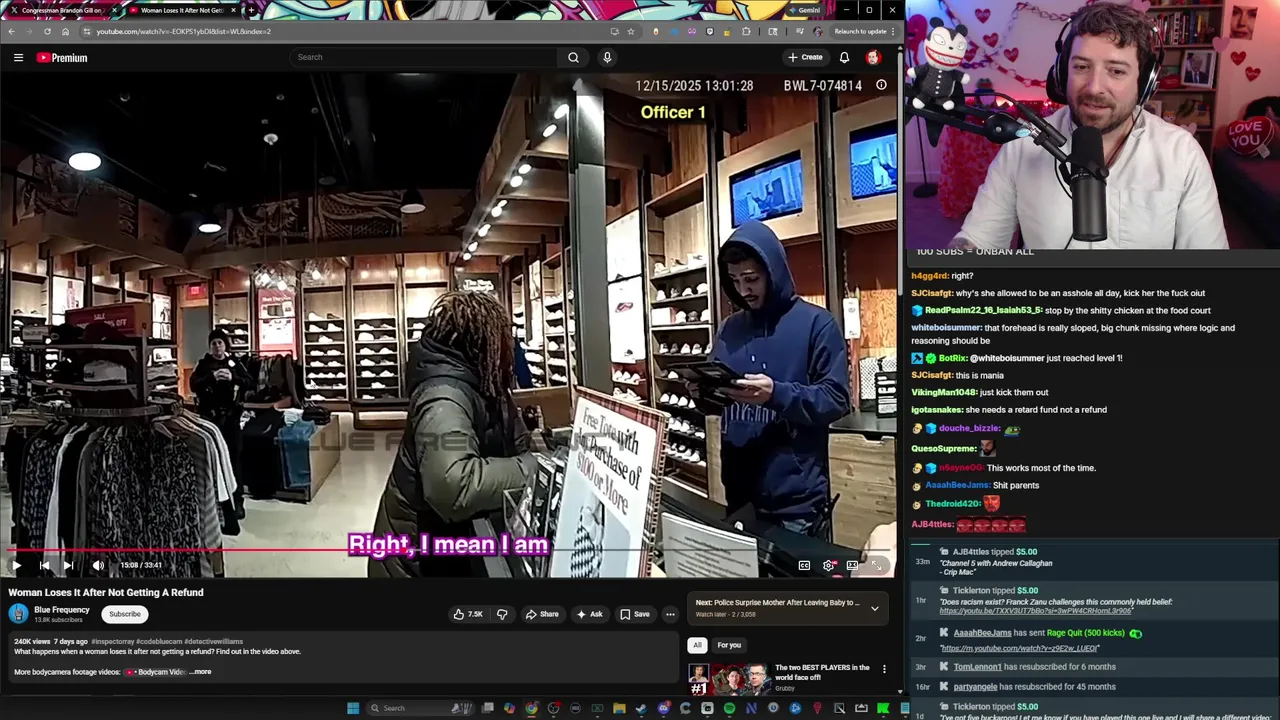Image resolution: width=1280 pixels, height=720 pixels.
Task: Open the YouTube hamburger guide menu
Action: tap(18, 57)
